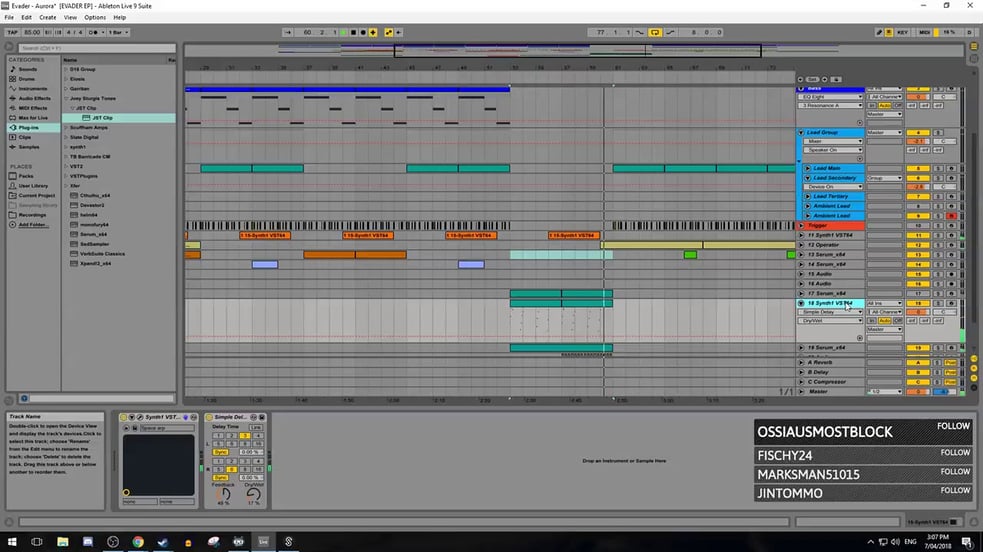The width and height of the screenshot is (983, 552).
Task: Open the Create menu
Action: [x=47, y=17]
